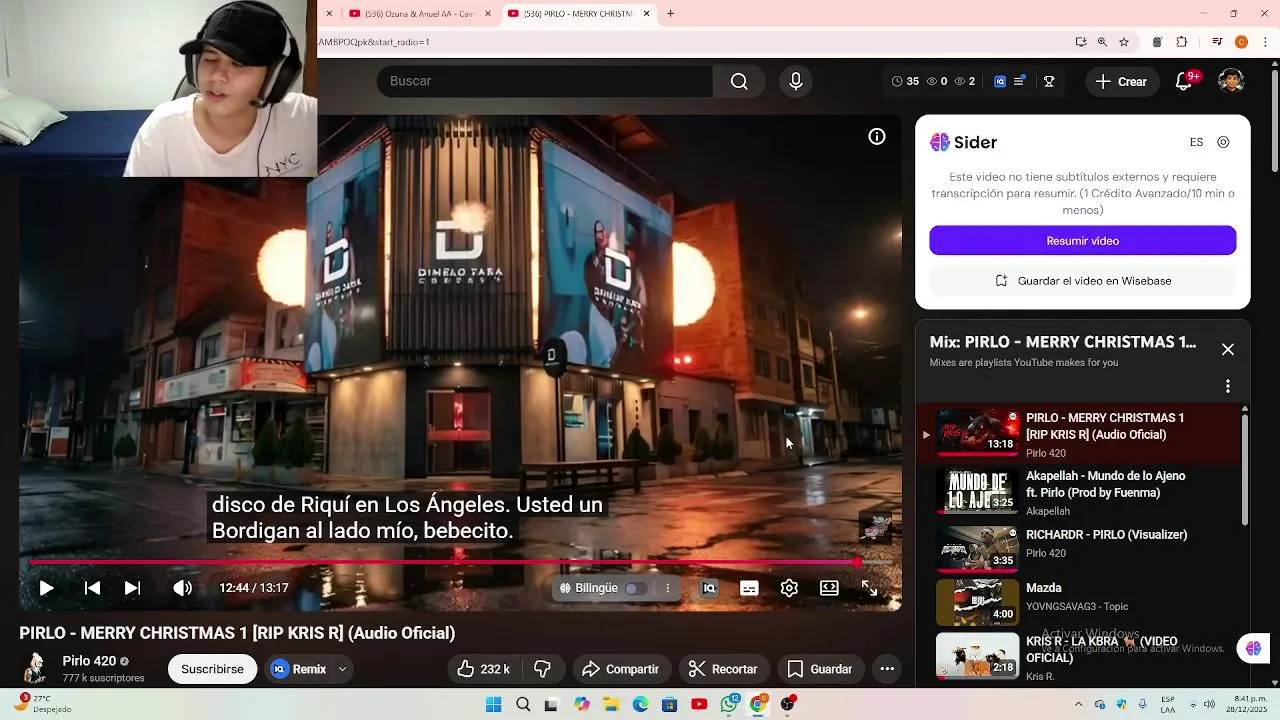The image size is (1280, 720).
Task: Open the list icon beside IQ
Action: coord(1019,82)
